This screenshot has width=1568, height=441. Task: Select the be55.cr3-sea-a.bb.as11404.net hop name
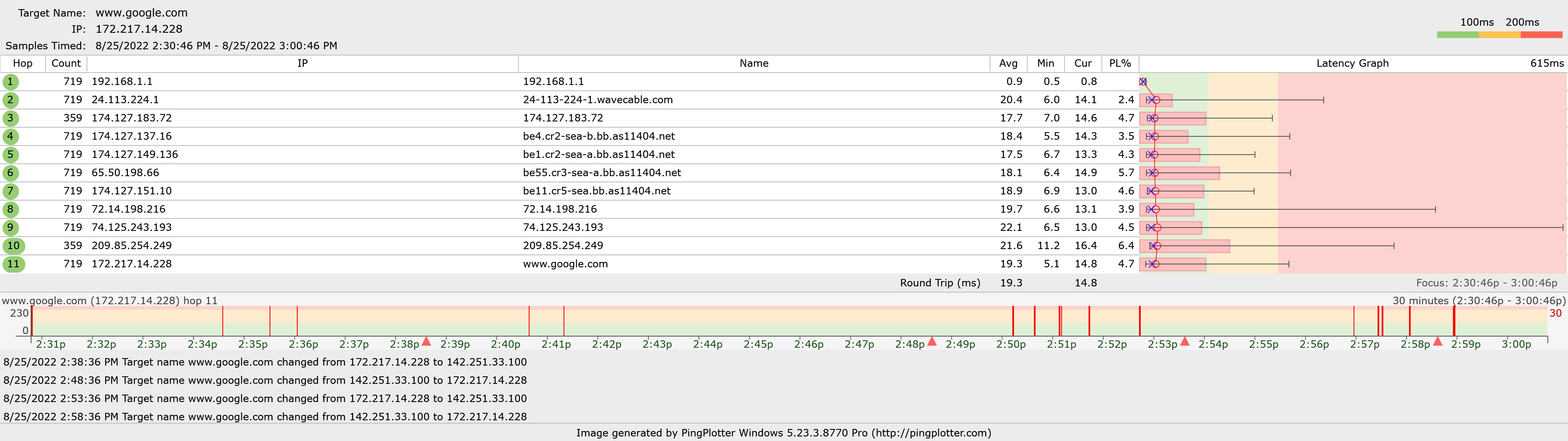(601, 173)
